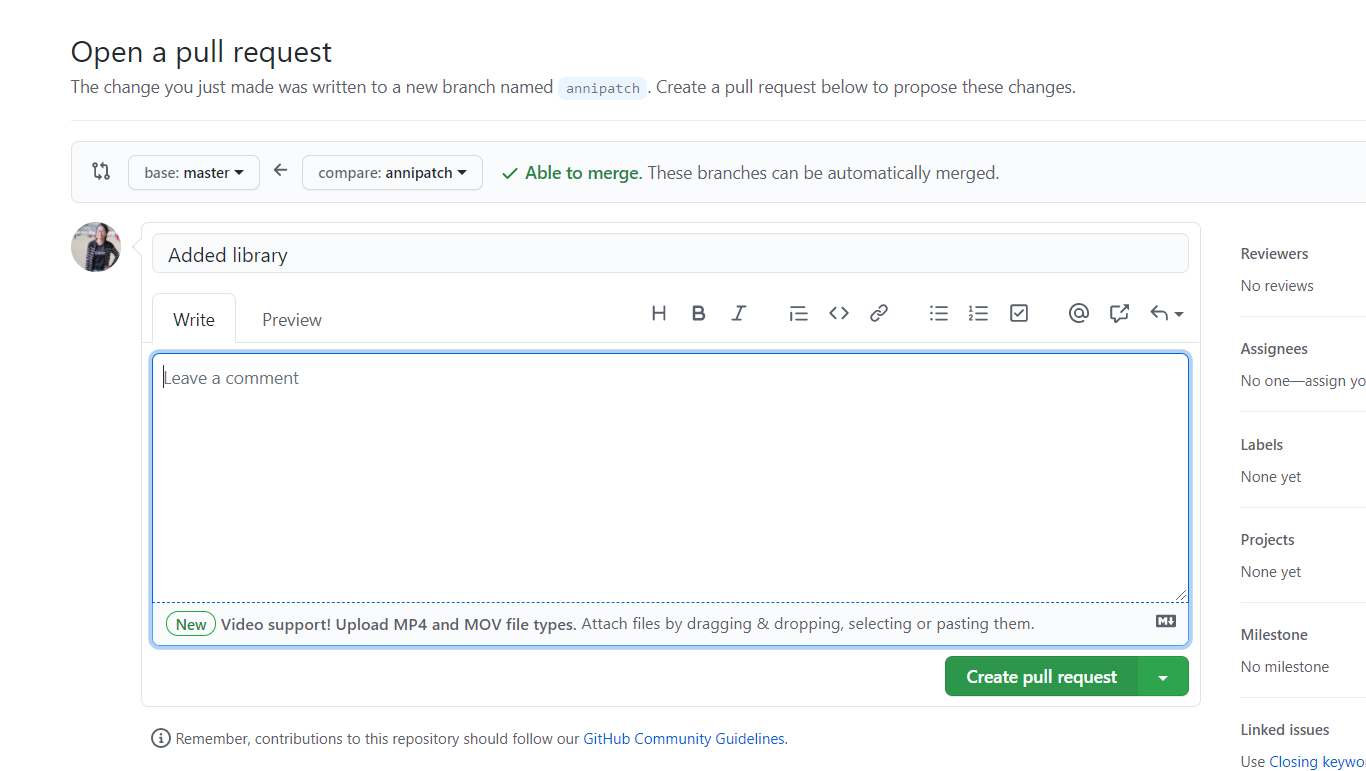
Task: Add a hyperlink via link icon
Action: (879, 314)
